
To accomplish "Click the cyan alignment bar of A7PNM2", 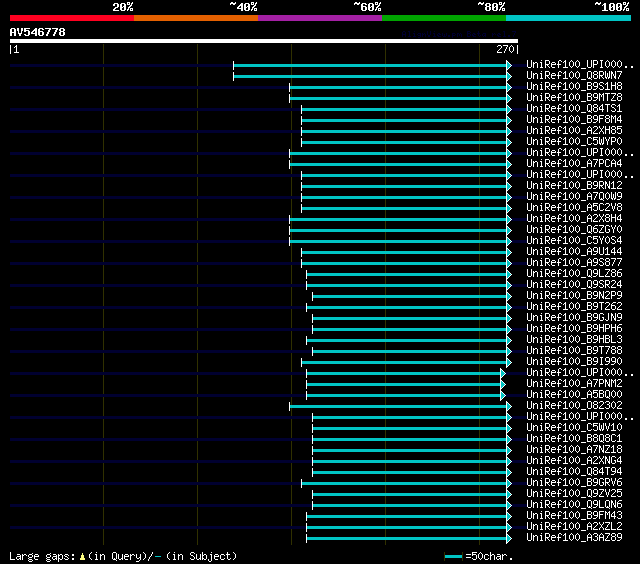I will 404,384.
